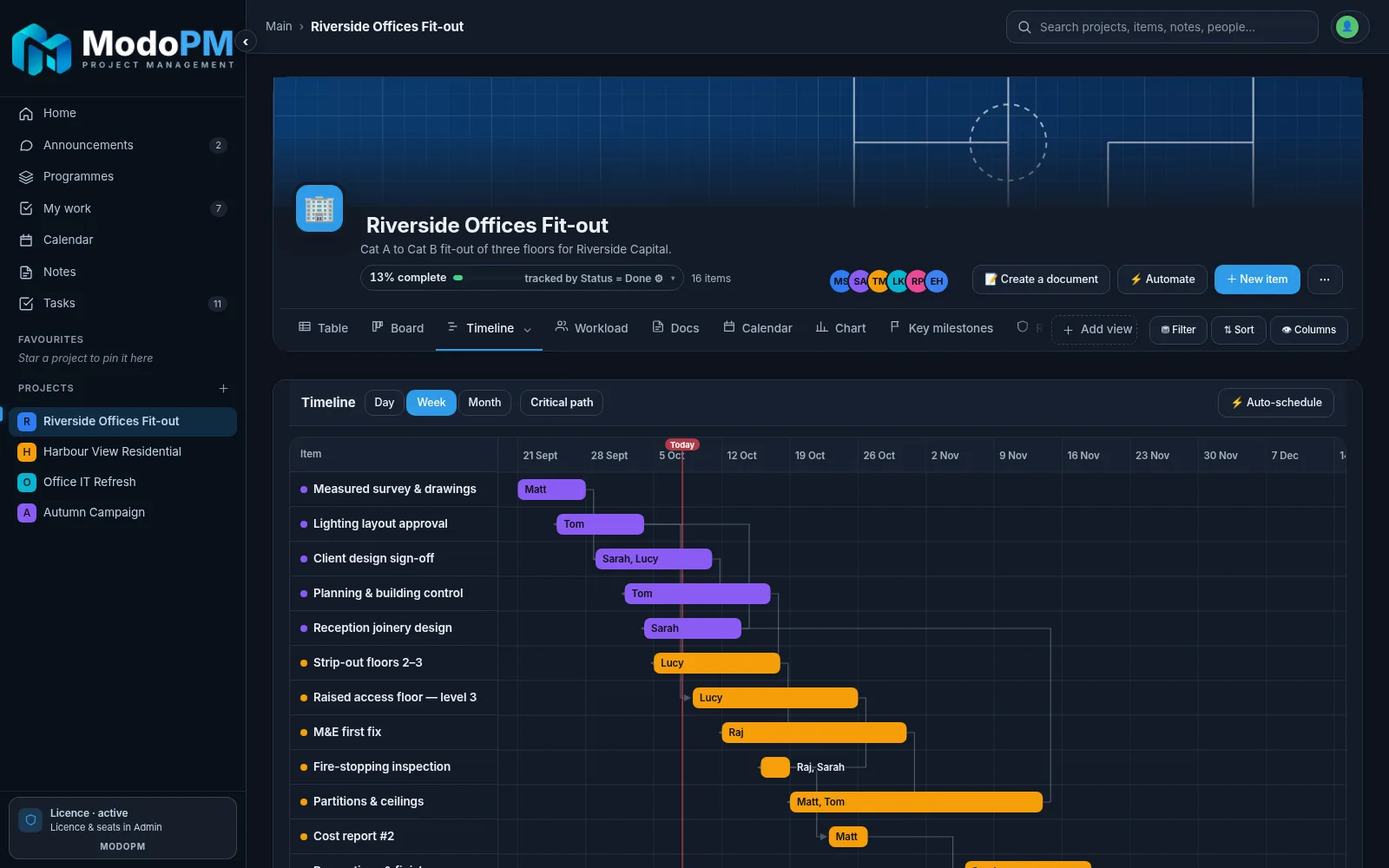
Task: Switch timeline to Month scale
Action: pyautogui.click(x=484, y=403)
